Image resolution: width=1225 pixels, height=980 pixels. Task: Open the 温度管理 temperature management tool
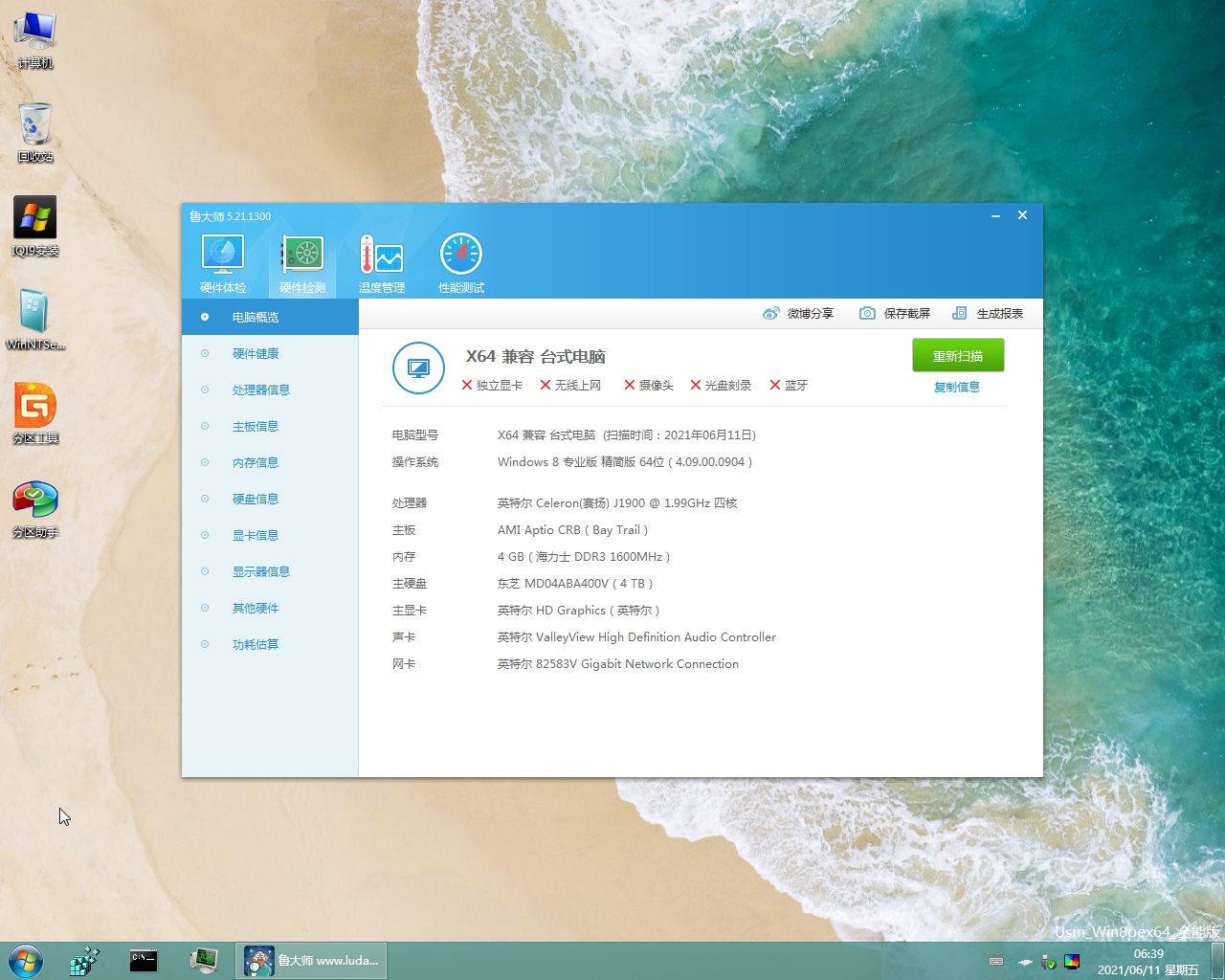click(x=382, y=263)
